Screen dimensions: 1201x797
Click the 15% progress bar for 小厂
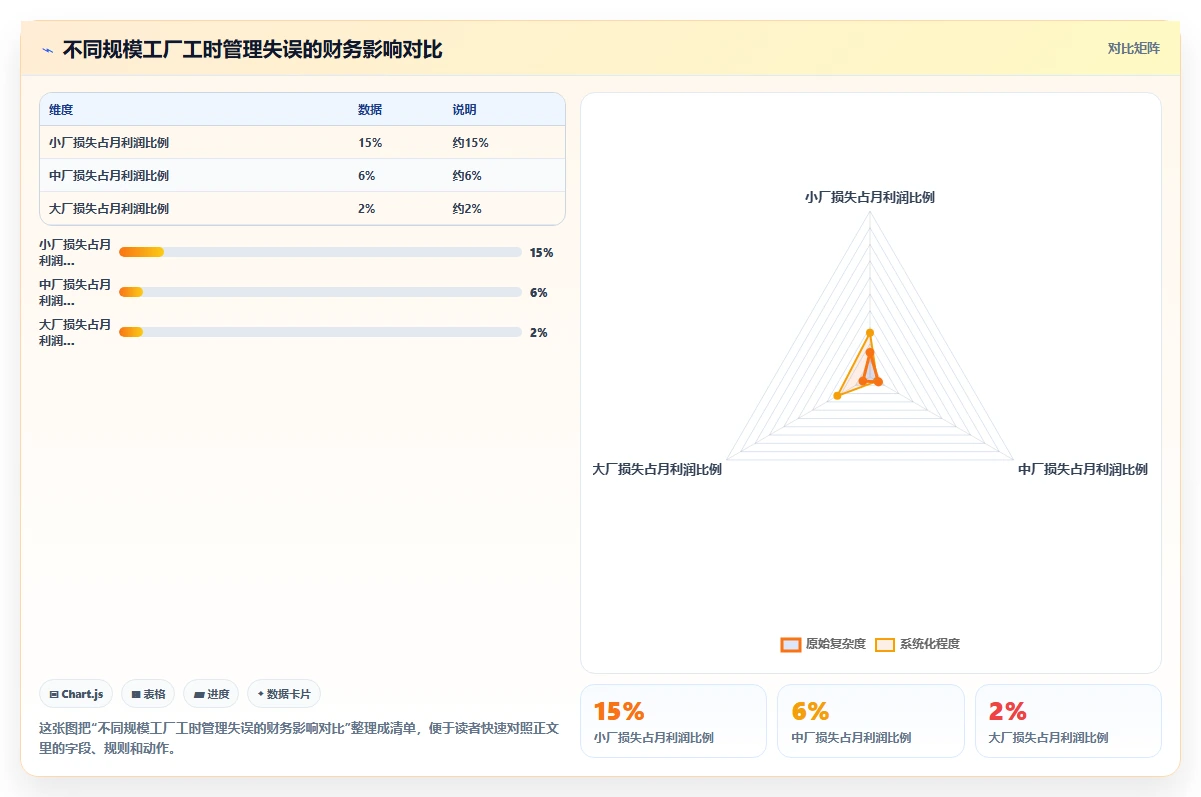click(320, 253)
